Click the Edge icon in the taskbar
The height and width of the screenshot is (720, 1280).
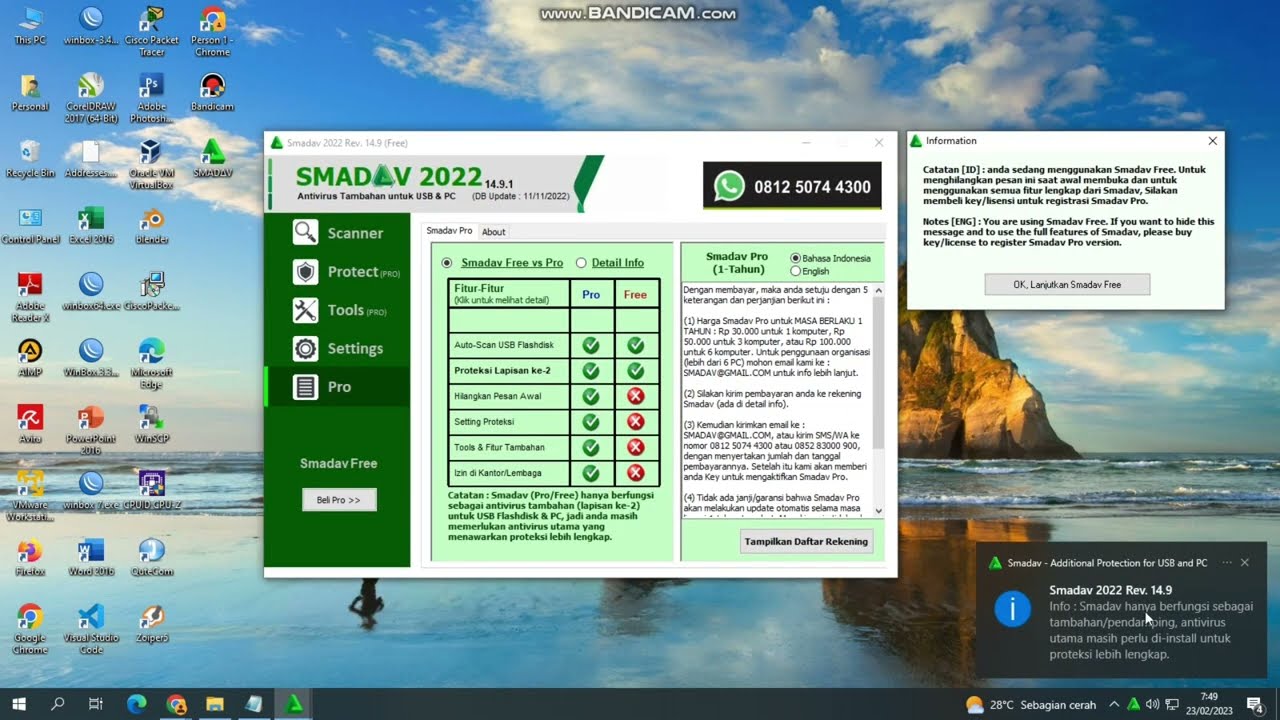137,704
